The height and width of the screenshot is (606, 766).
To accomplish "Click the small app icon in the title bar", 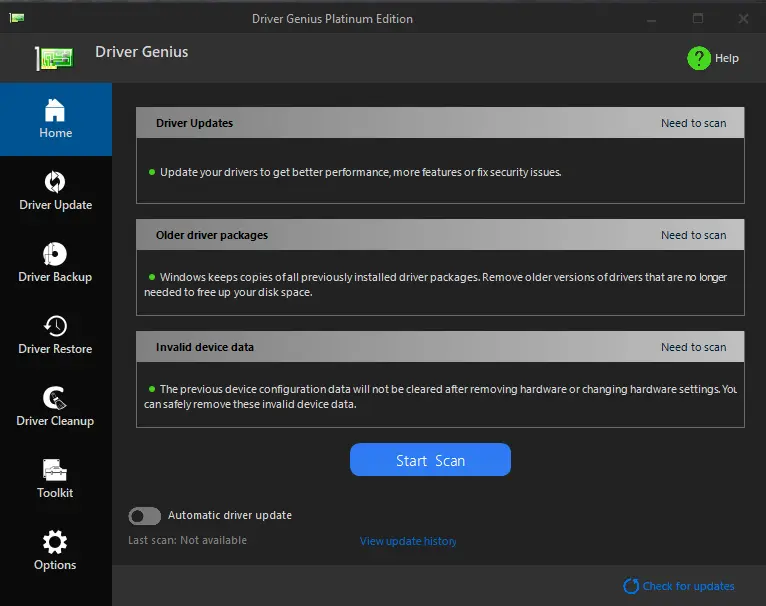I will (17, 18).
